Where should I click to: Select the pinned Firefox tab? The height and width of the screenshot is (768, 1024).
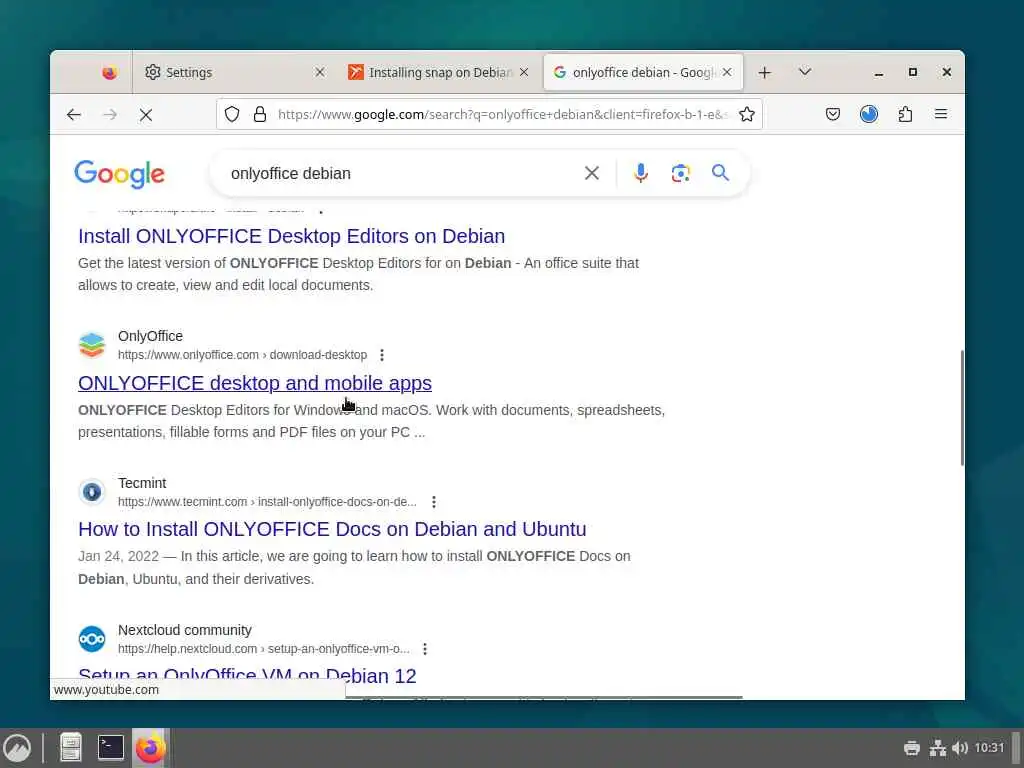[110, 72]
